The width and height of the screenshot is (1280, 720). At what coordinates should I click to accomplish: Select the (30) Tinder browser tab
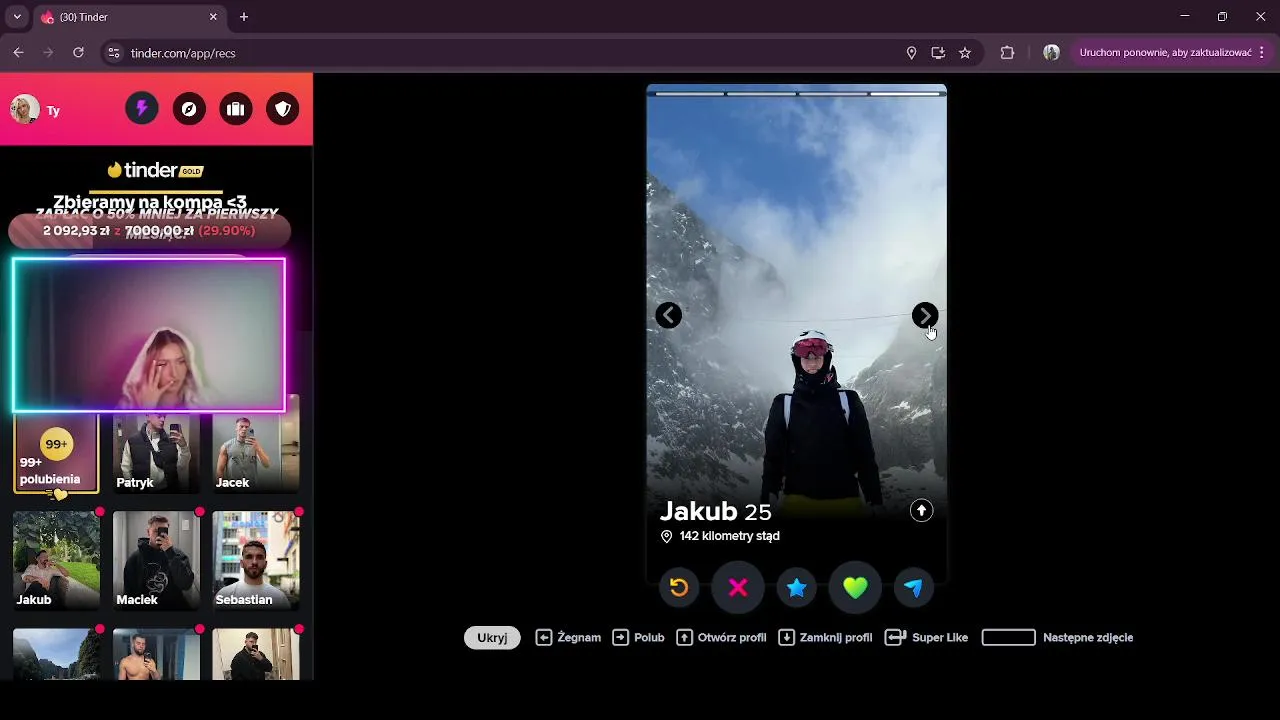coord(130,17)
